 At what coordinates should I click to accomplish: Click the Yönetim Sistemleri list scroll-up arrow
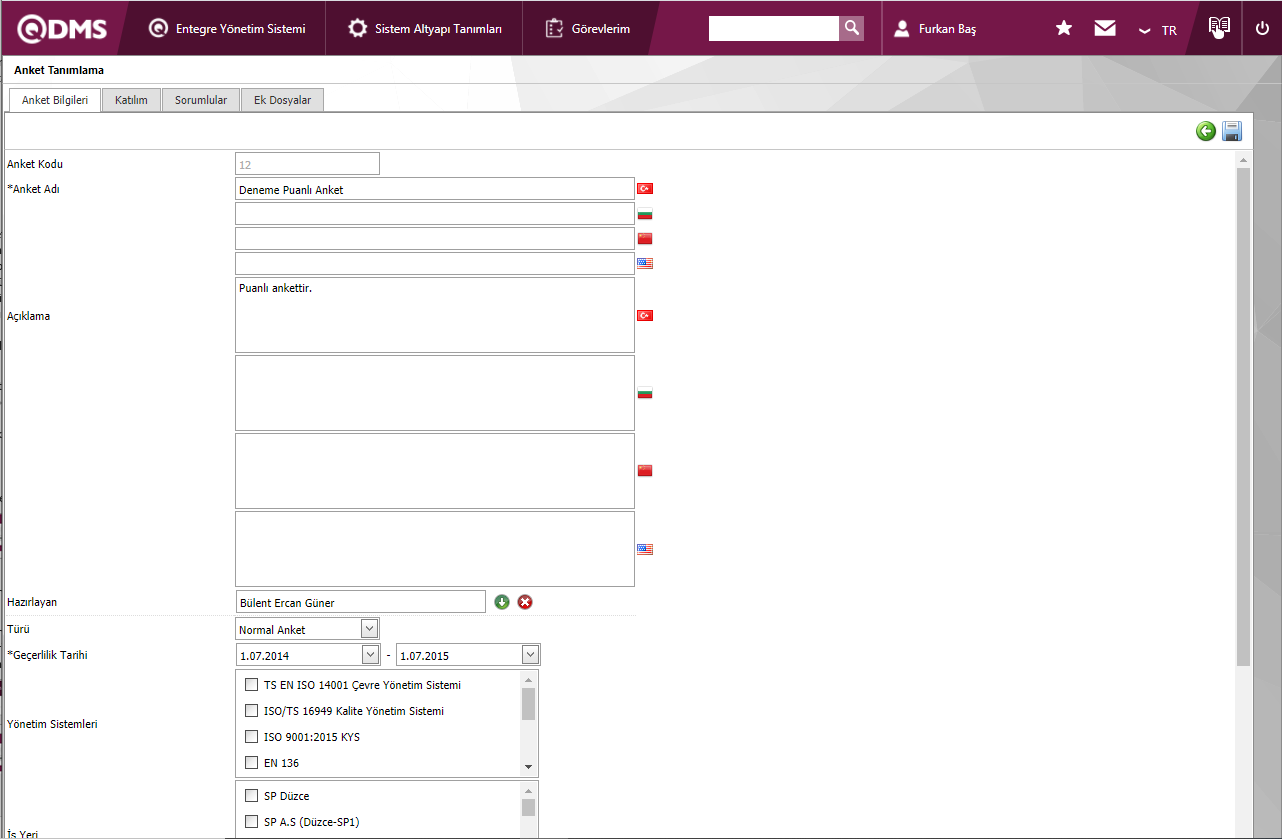528,680
